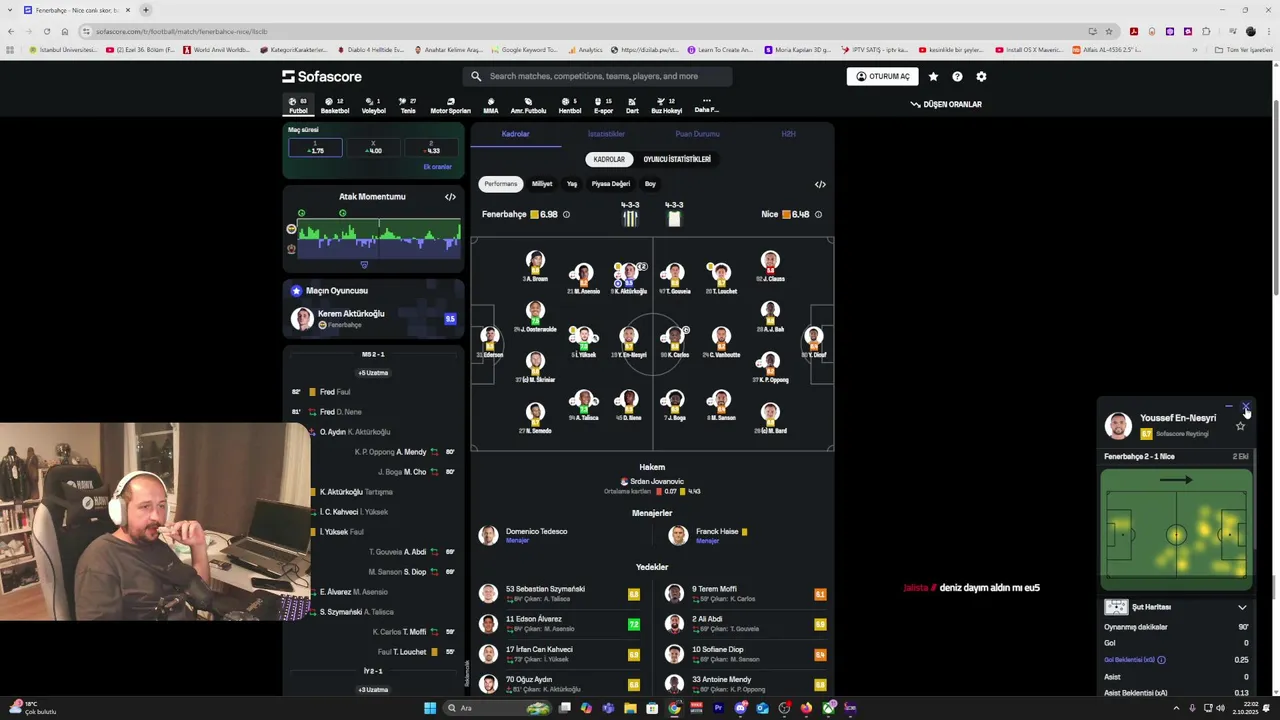
Task: Select the Motor Sporları icon
Action: pos(450,105)
